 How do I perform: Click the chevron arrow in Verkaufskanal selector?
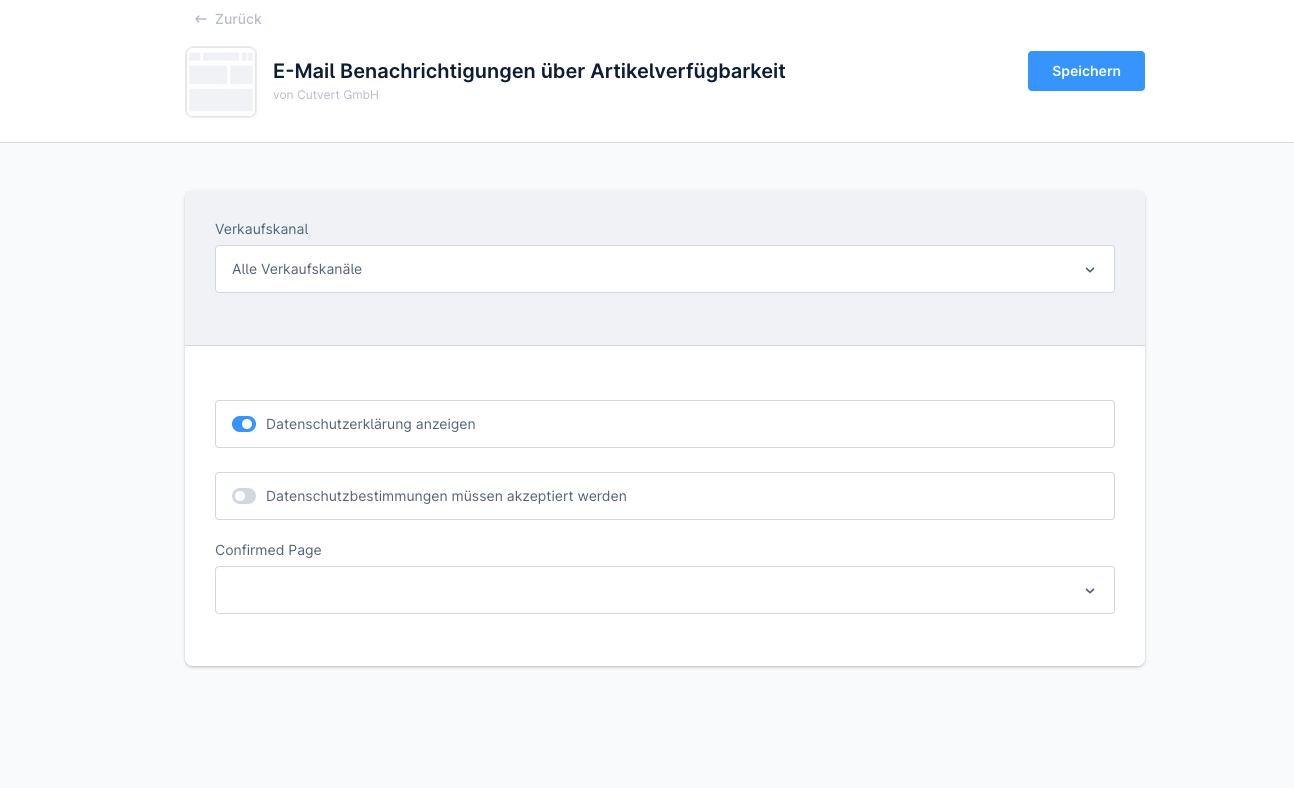(x=1090, y=270)
